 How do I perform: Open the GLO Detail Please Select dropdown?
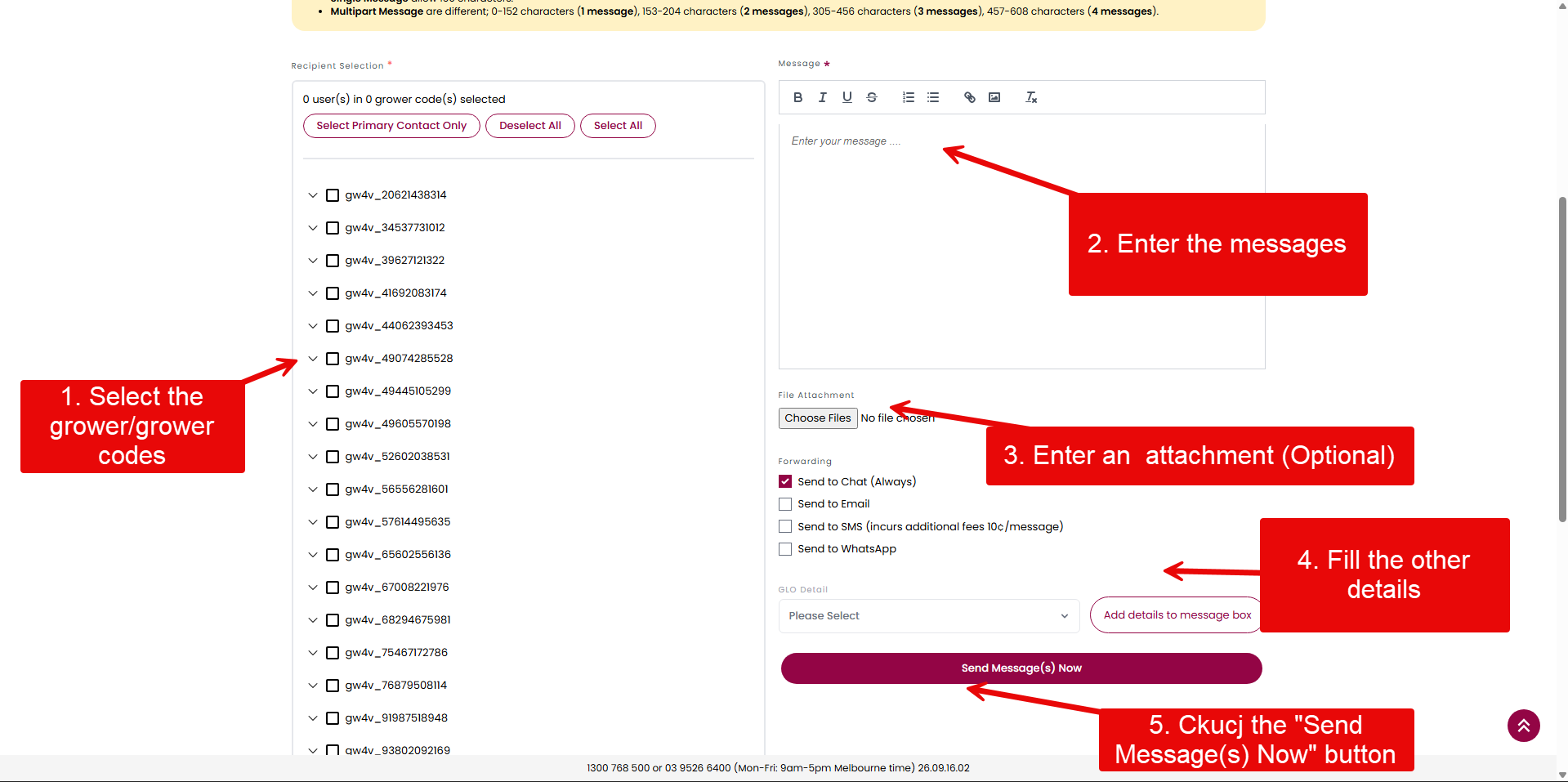[x=929, y=616]
